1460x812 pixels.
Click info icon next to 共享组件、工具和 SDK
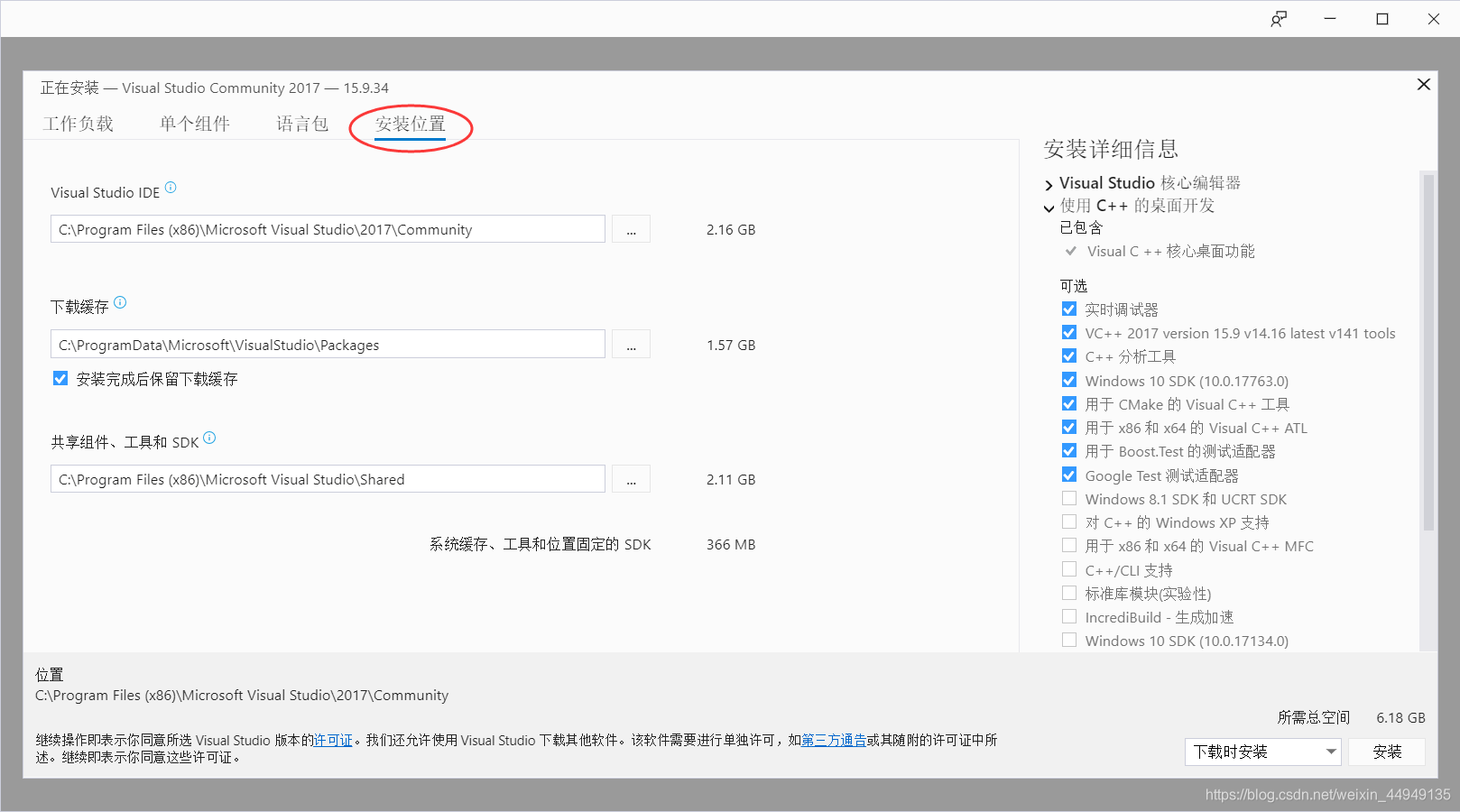click(x=209, y=438)
